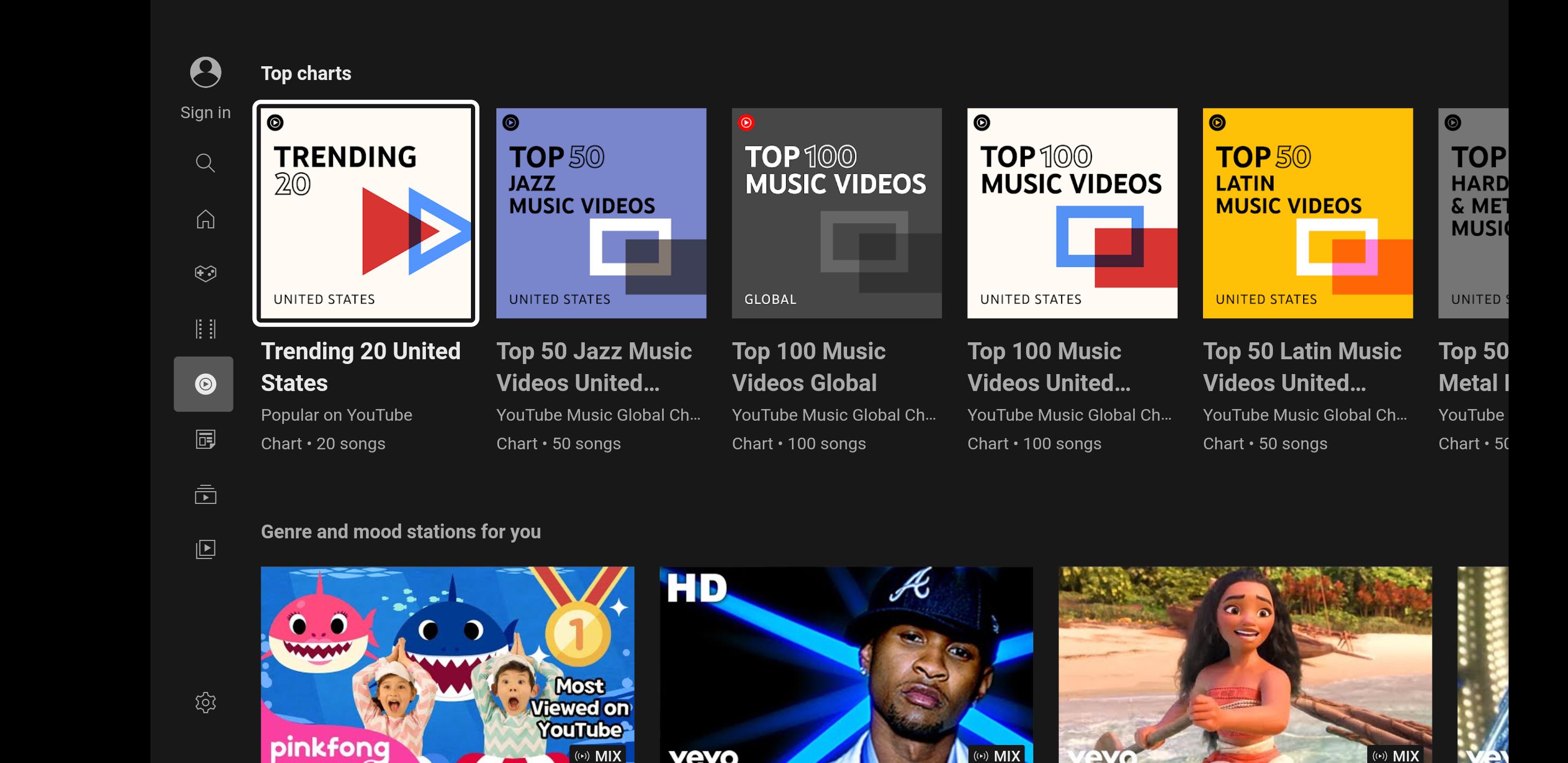
Task: Open the Settings gear icon
Action: (x=205, y=703)
